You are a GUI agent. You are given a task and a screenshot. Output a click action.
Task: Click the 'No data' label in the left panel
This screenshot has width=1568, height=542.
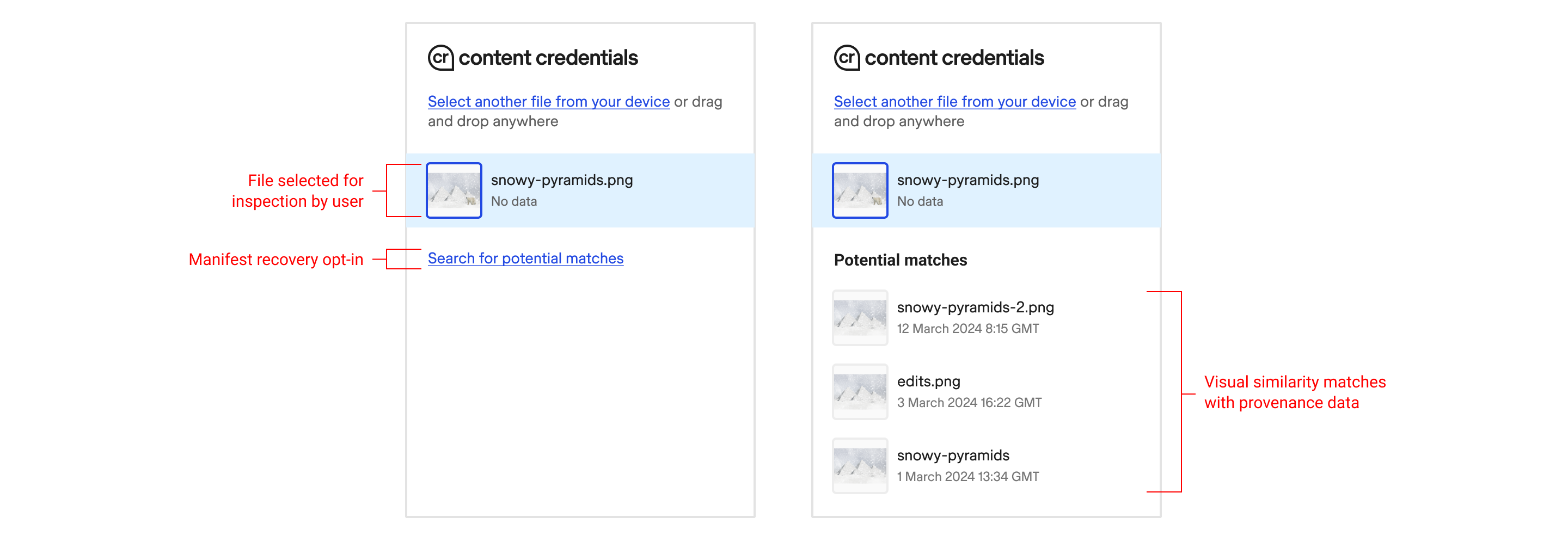pyautogui.click(x=514, y=201)
